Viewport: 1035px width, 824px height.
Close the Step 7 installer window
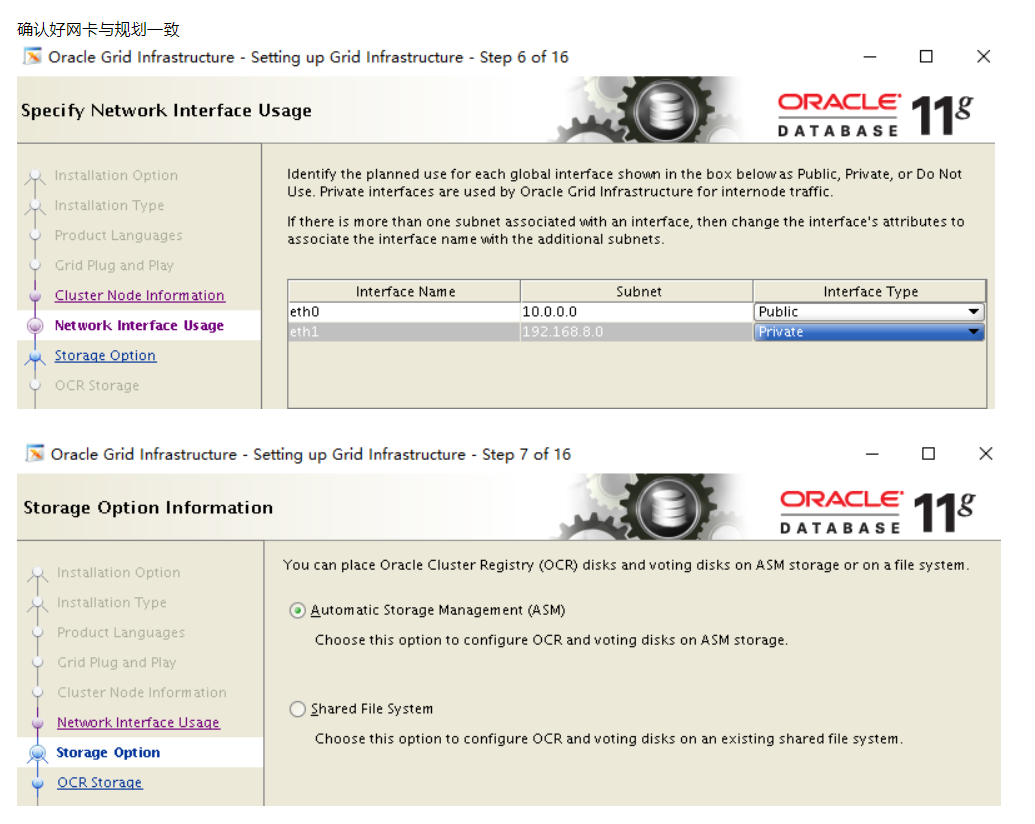point(985,454)
